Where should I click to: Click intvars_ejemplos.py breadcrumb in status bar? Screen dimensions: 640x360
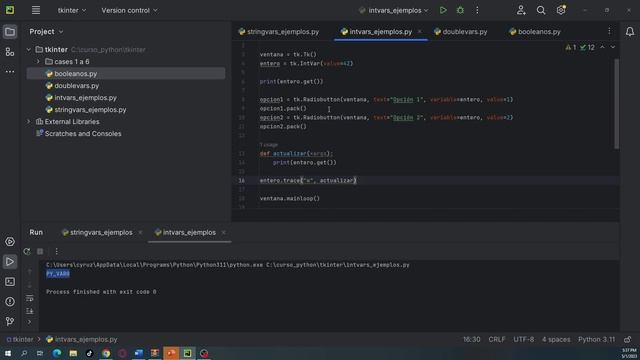82,339
